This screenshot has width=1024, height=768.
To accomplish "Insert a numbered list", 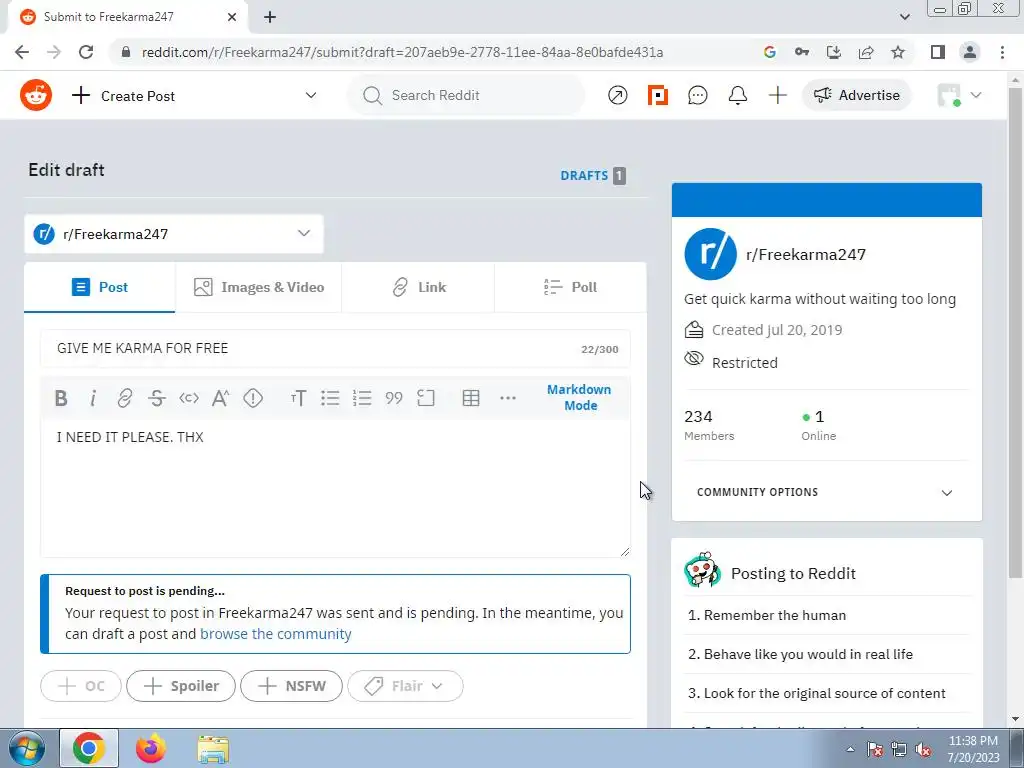I will [362, 398].
